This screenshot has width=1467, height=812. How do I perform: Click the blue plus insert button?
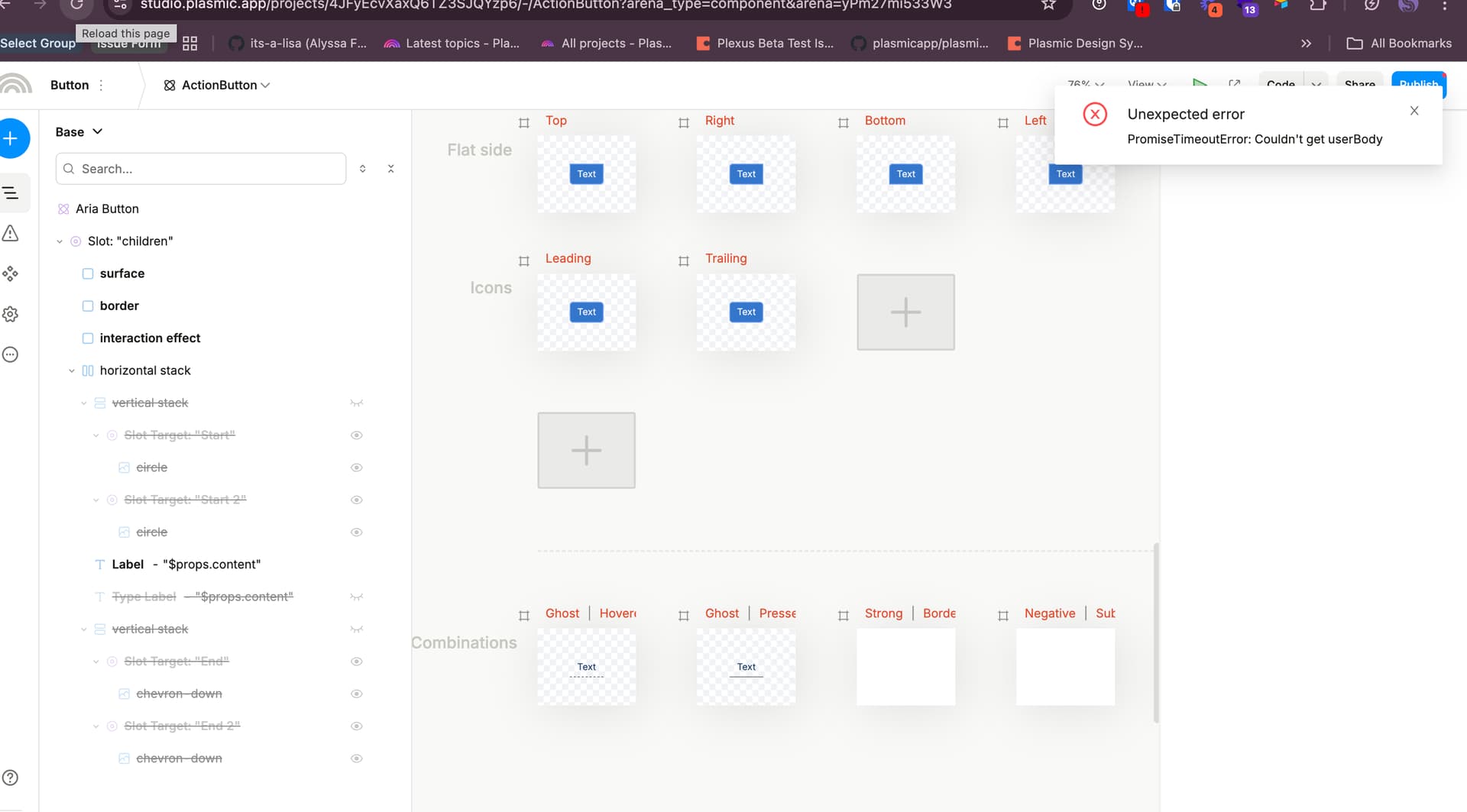pos(11,138)
